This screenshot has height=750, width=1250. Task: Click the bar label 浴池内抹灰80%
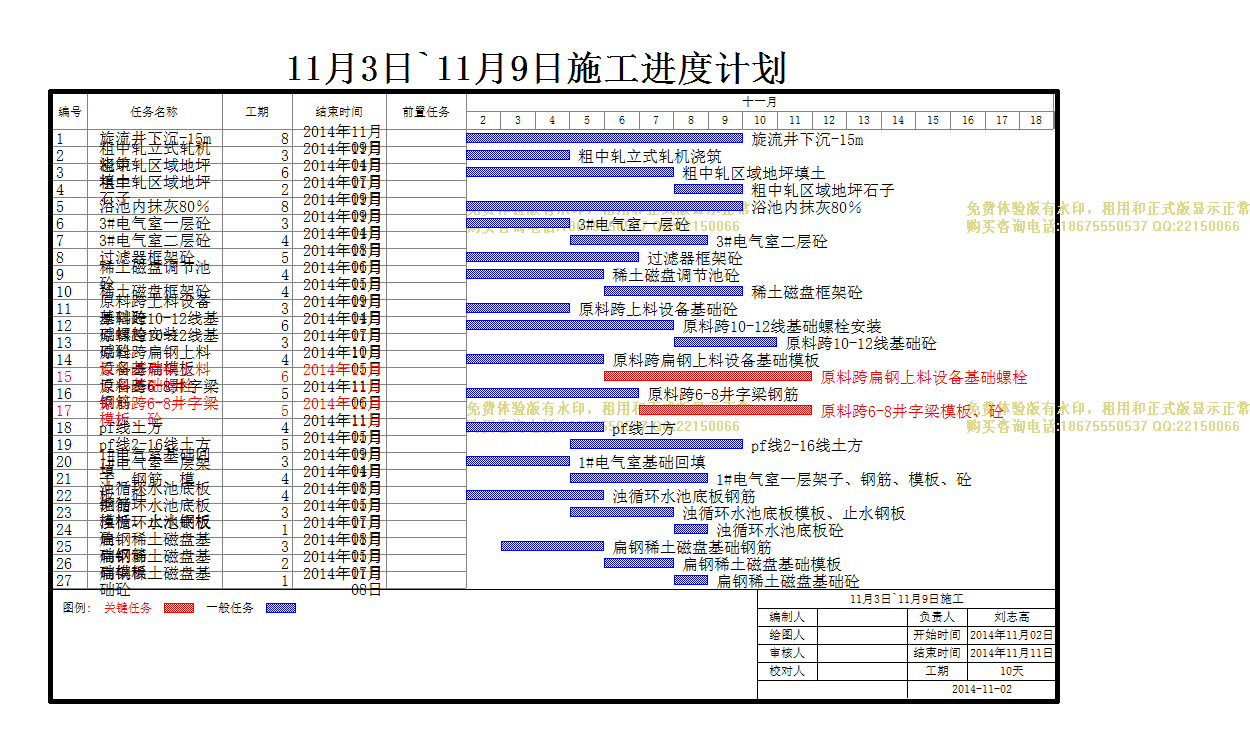[x=806, y=207]
